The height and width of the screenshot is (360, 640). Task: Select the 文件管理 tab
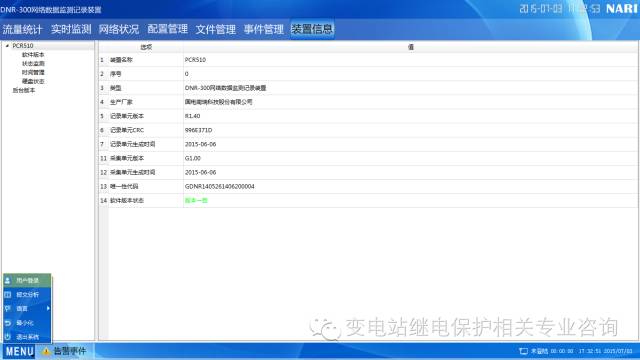pyautogui.click(x=216, y=29)
